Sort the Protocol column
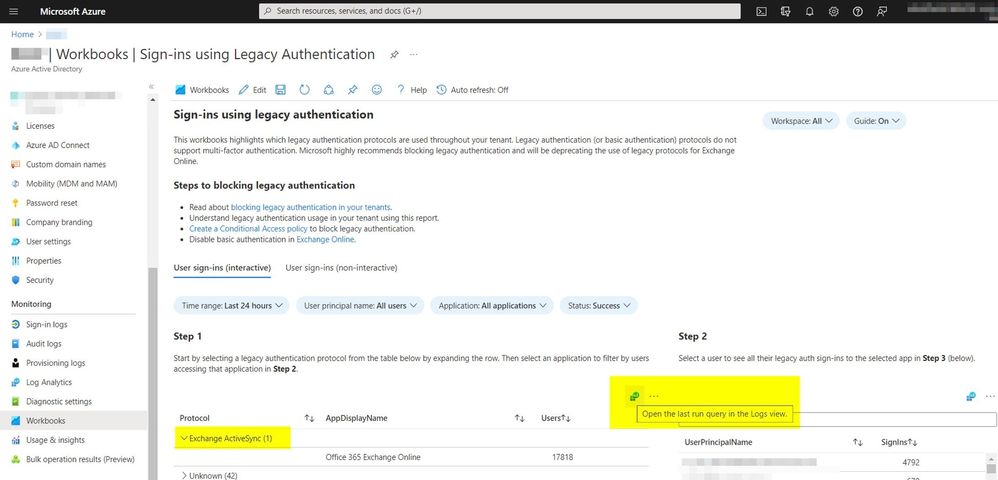This screenshot has width=998, height=480. (x=310, y=418)
